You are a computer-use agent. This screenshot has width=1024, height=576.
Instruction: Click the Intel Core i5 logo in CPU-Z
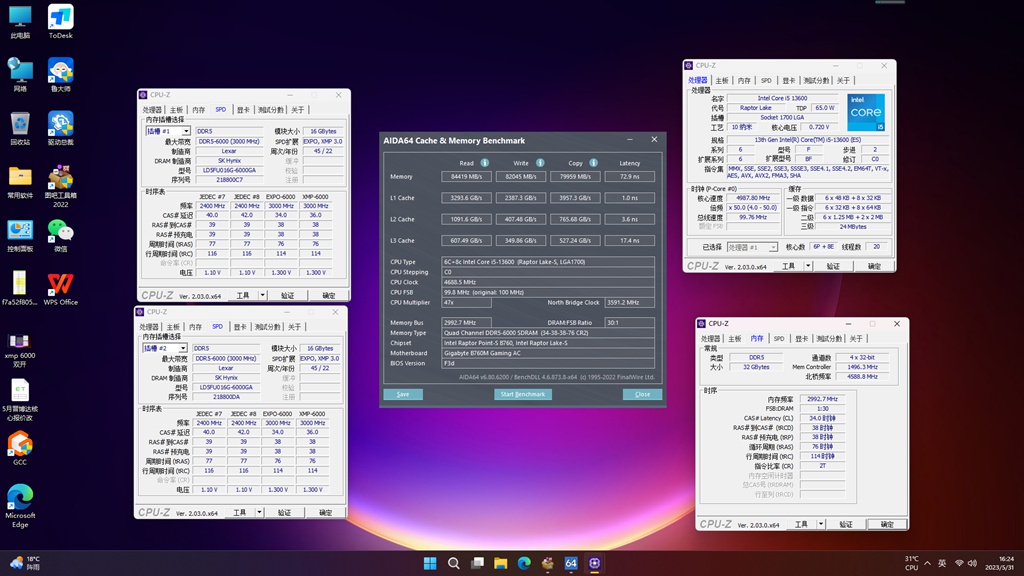[866, 112]
